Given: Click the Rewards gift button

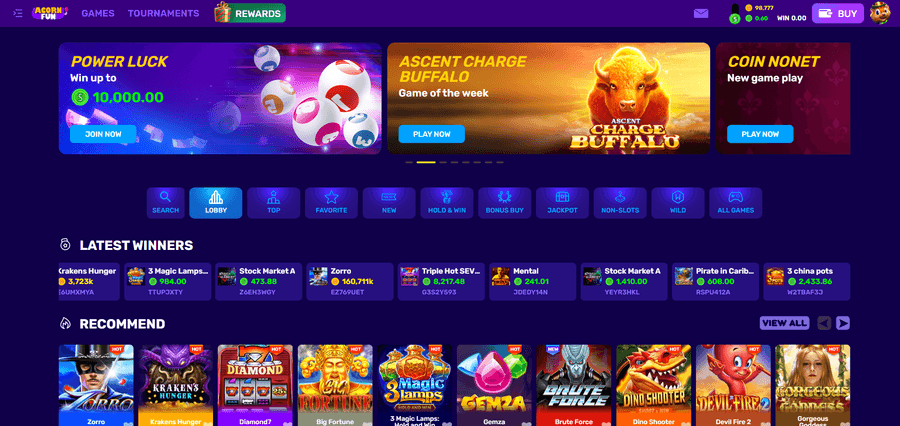Looking at the screenshot, I should click(x=250, y=13).
